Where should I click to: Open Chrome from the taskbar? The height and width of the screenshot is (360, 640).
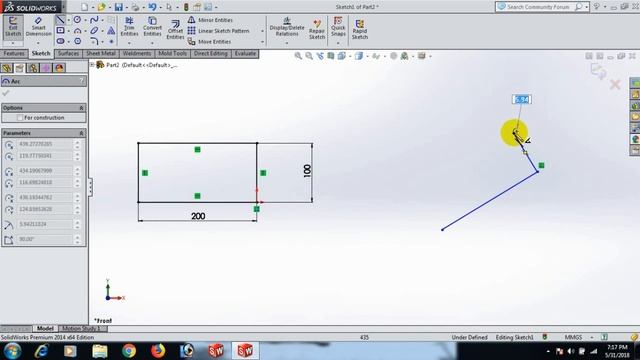[129, 351]
